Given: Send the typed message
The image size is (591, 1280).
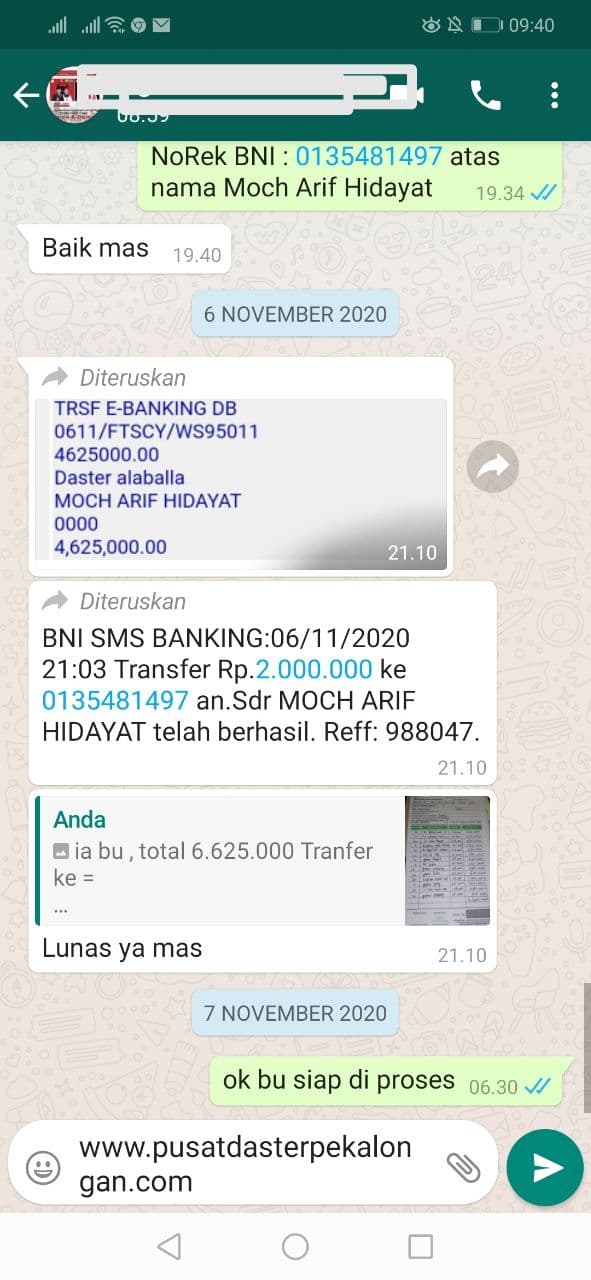Looking at the screenshot, I should click(545, 1167).
